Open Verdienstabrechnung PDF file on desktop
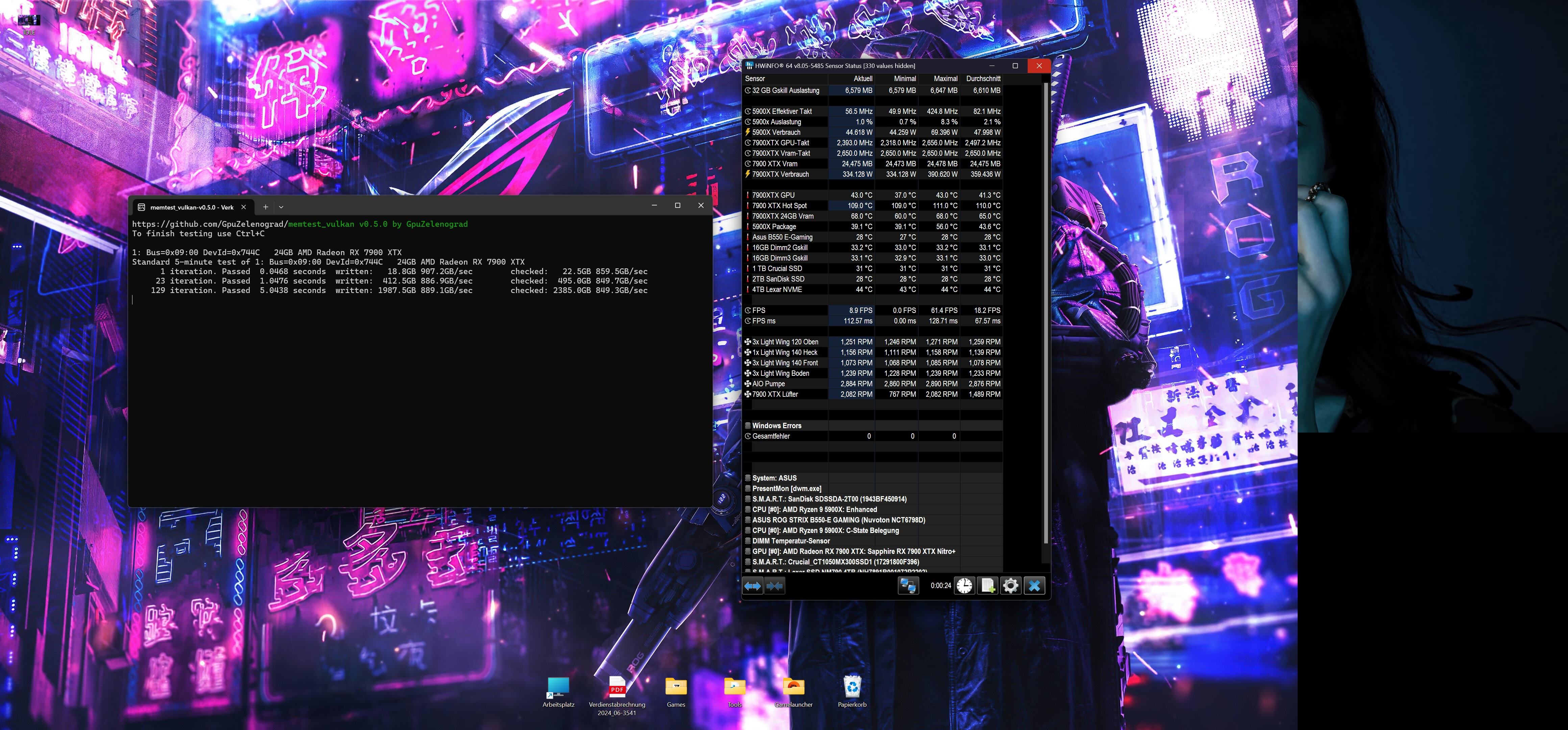Screen dimensions: 1568x730 click(617, 691)
